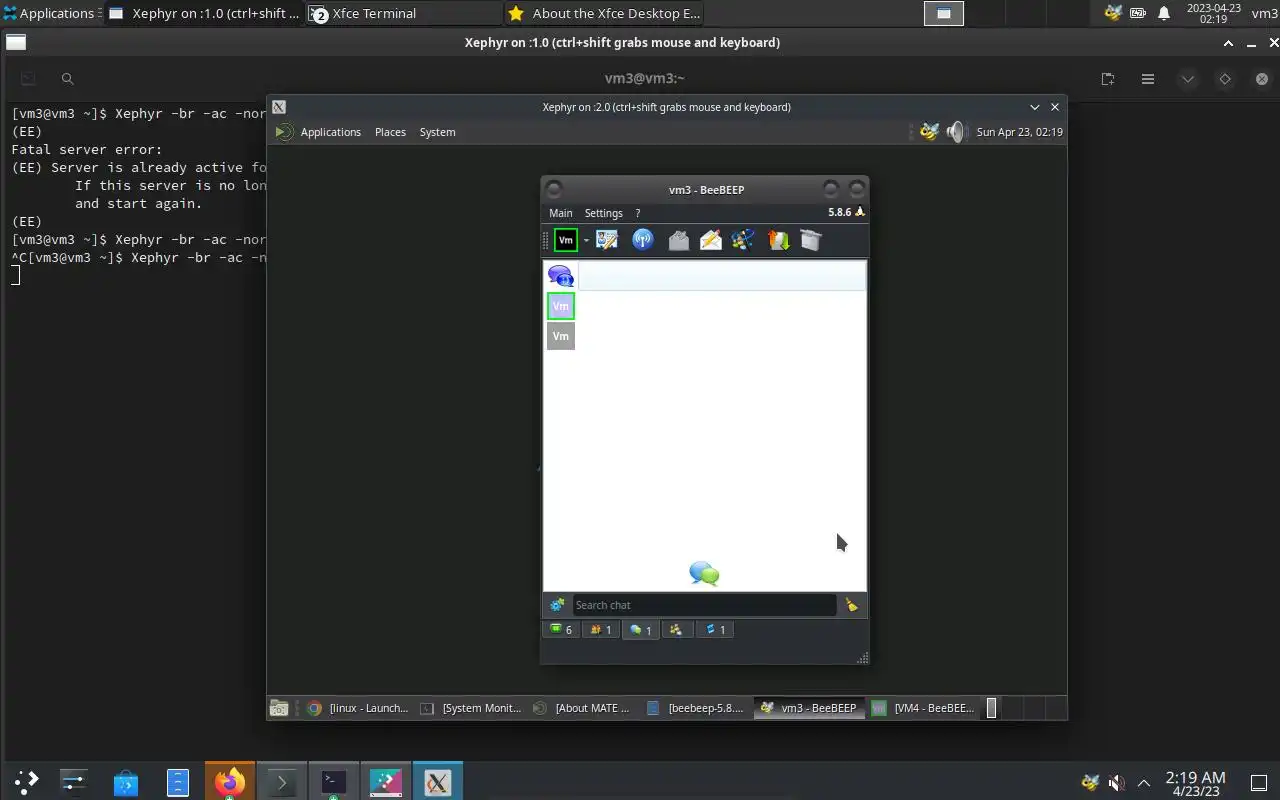Click the gear settings icon beside Search chat
The width and height of the screenshot is (1280, 800).
tap(557, 605)
